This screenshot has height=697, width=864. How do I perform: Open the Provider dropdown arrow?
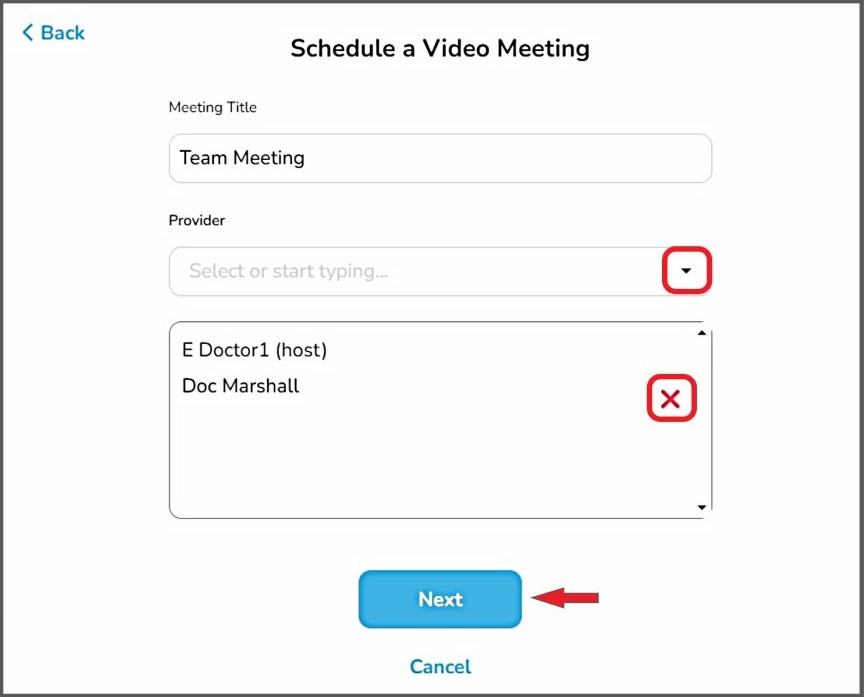coord(686,271)
